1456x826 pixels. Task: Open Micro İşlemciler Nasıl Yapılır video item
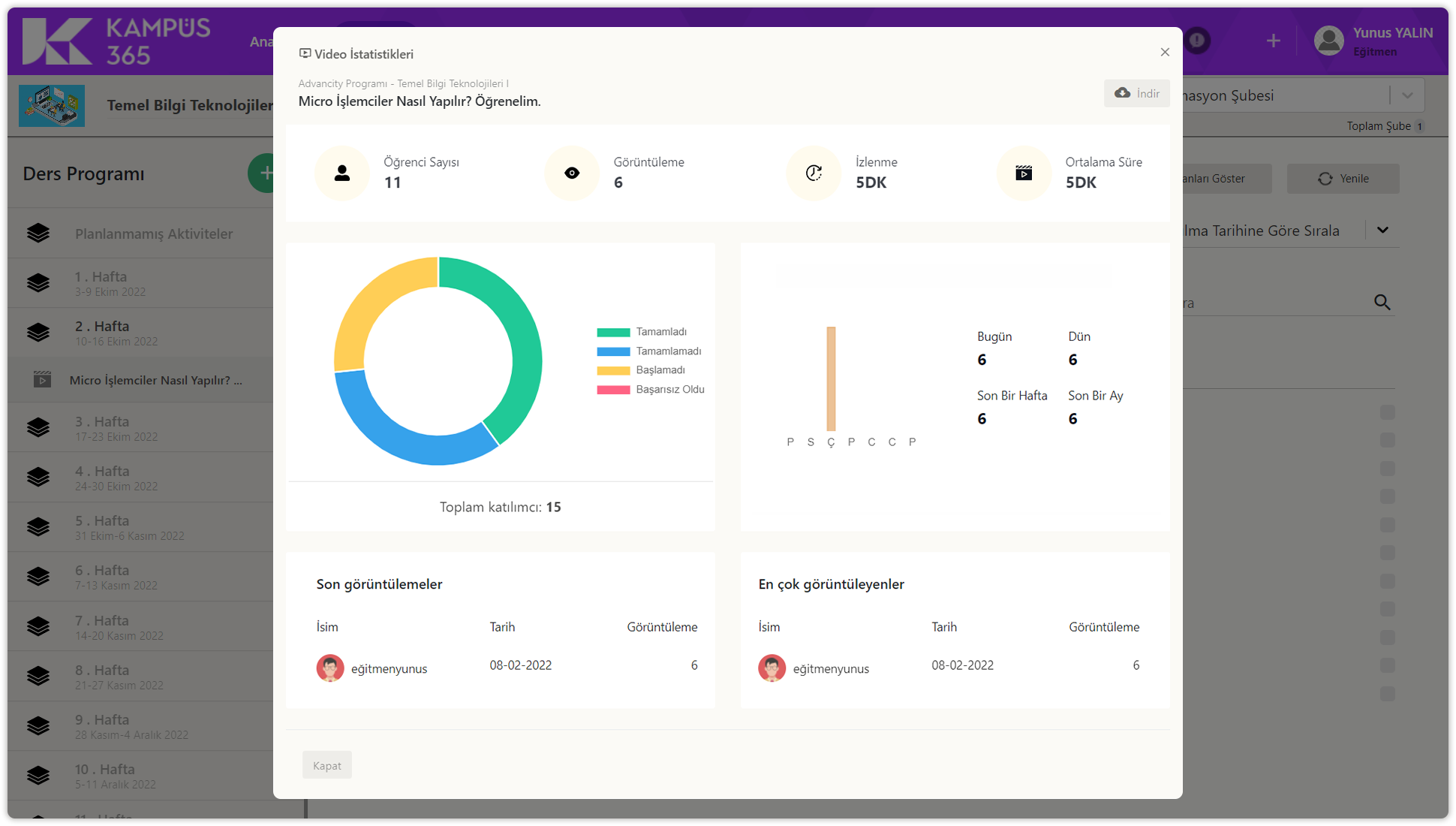(155, 380)
